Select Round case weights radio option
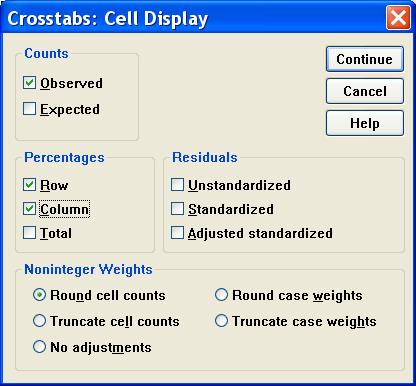Screen dimensions: 416x386 click(221, 295)
